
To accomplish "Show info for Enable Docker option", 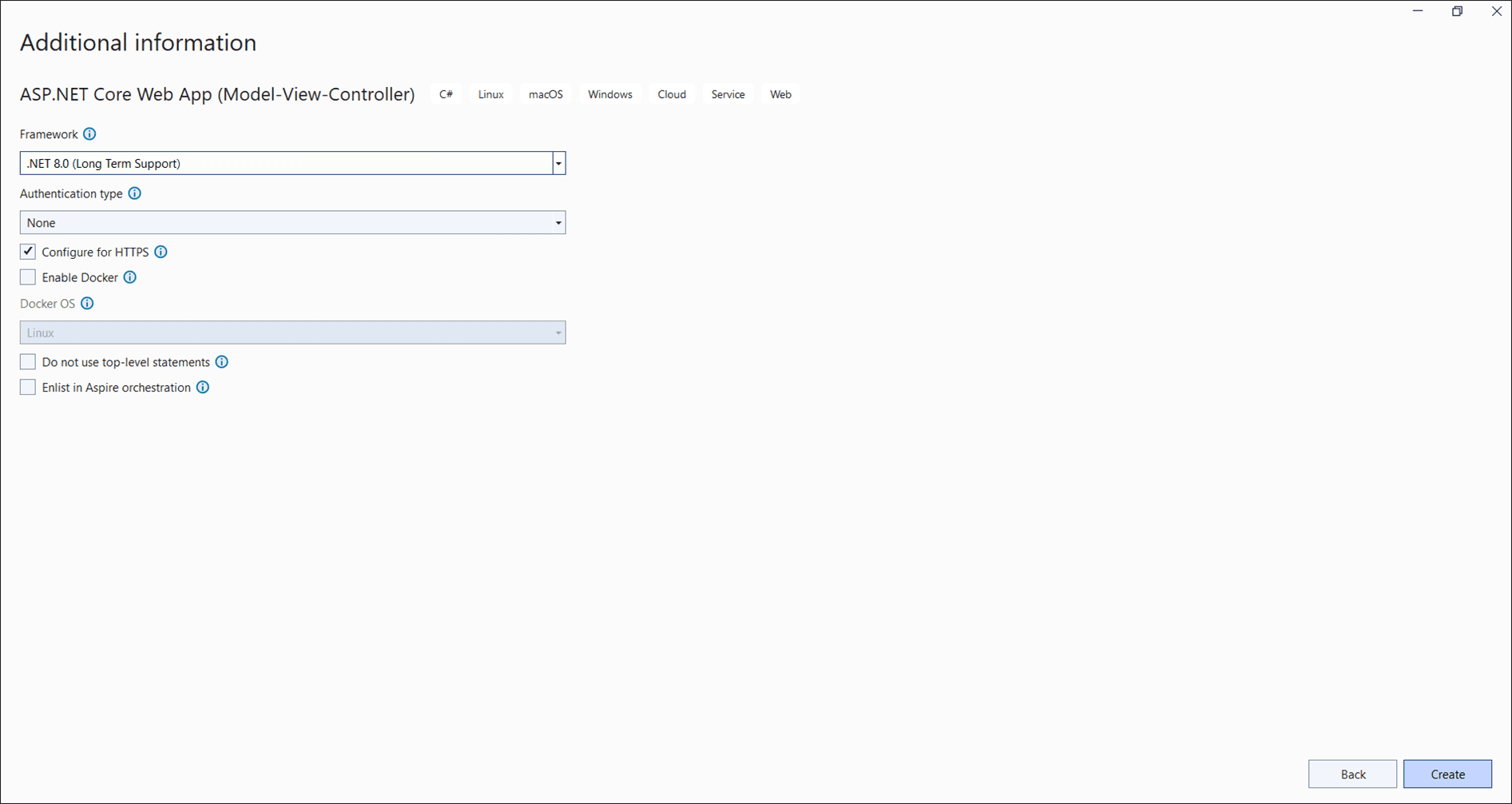I will tap(130, 277).
